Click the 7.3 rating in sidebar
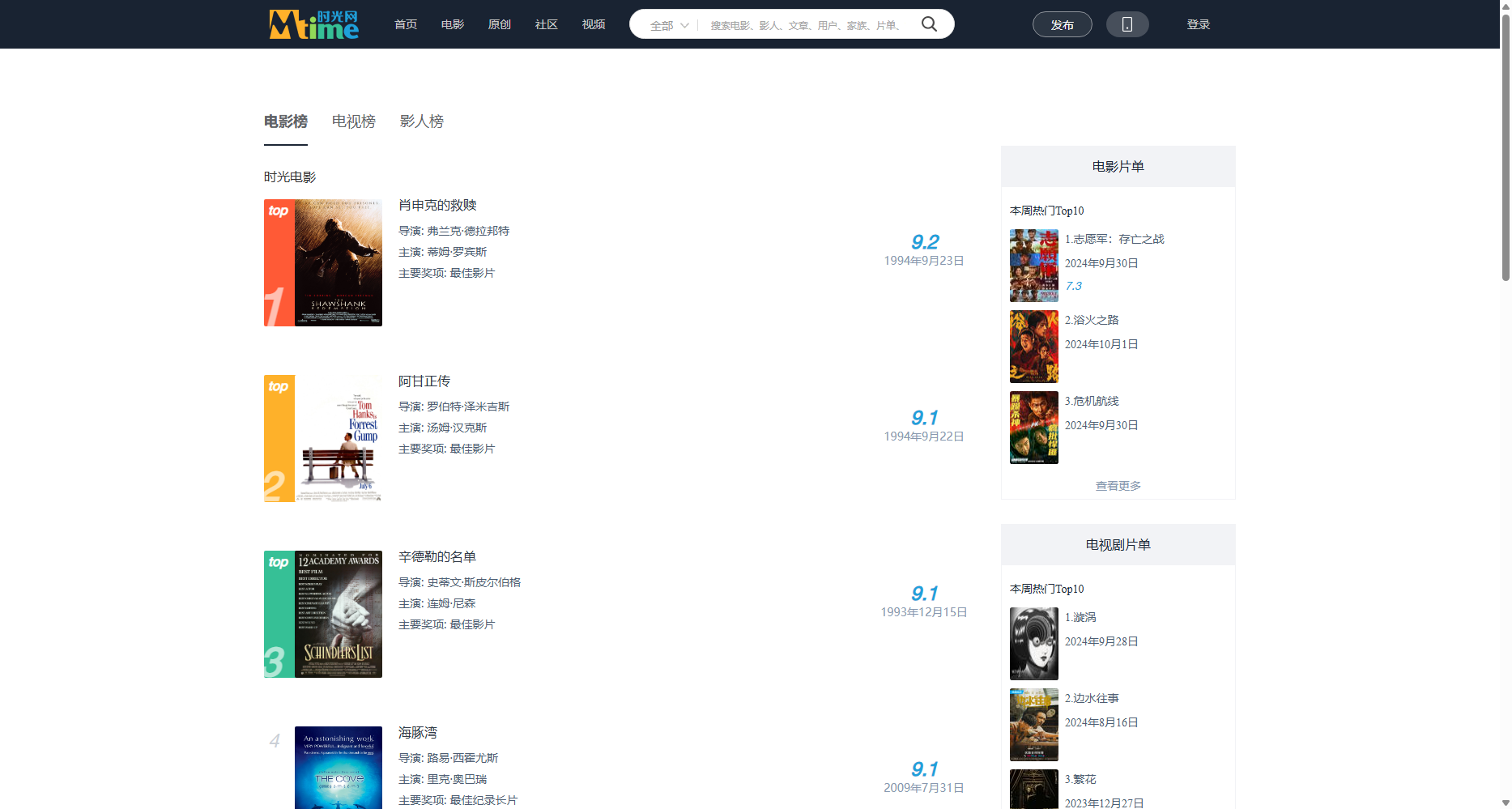 [x=1073, y=286]
